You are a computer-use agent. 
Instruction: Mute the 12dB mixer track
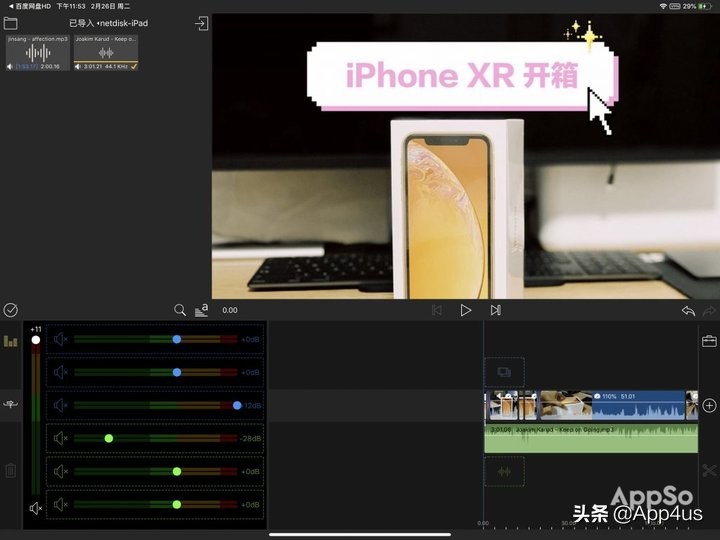pyautogui.click(x=61, y=405)
